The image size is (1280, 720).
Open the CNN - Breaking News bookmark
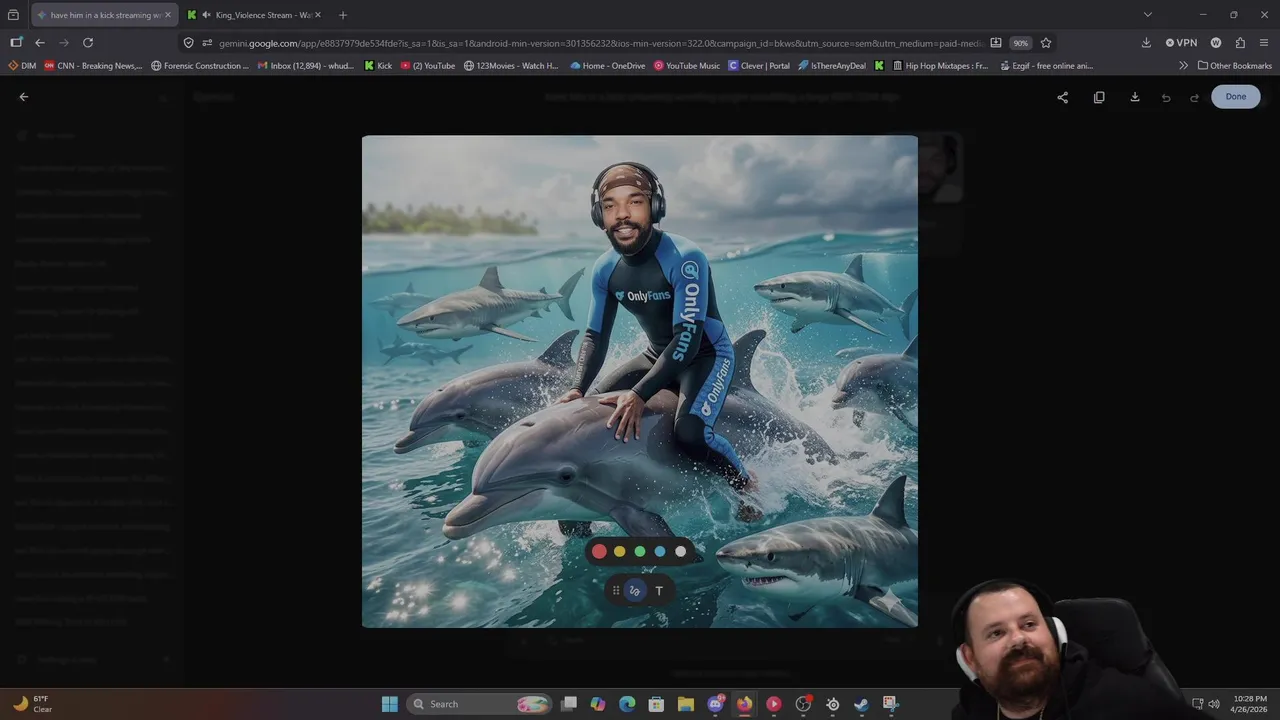click(93, 66)
